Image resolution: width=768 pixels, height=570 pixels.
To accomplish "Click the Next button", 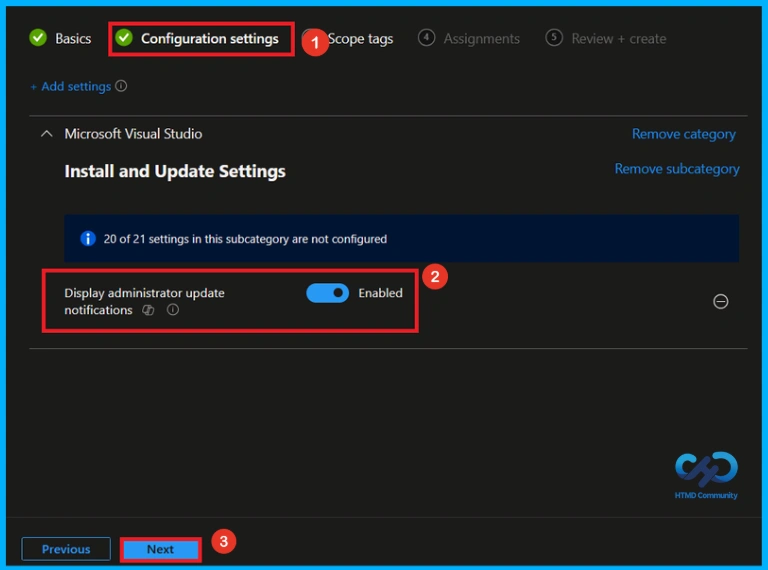I will [x=161, y=549].
